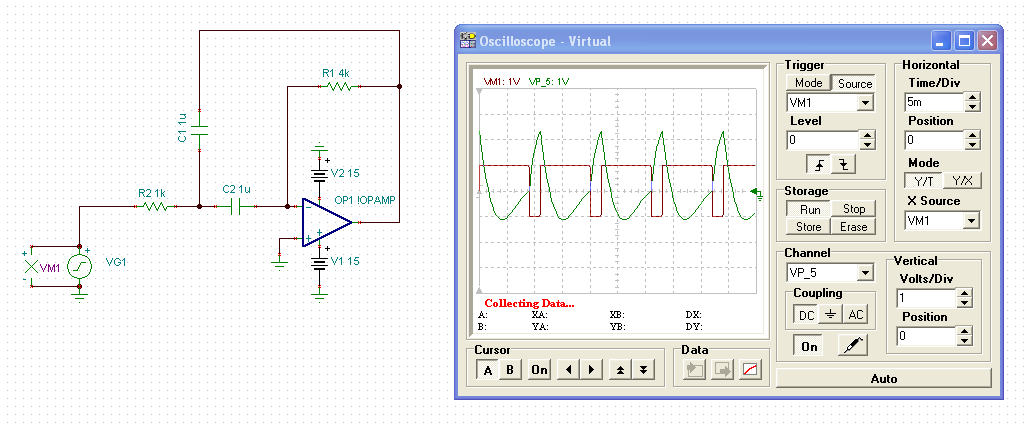Increase vertical Position value
Screen dimensions: 1024x429
[965, 332]
